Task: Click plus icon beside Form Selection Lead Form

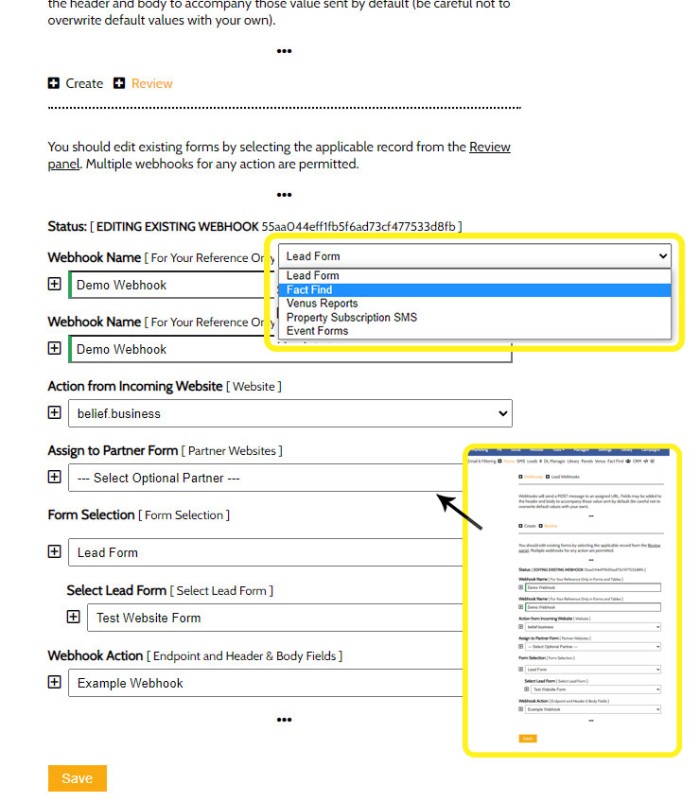Action: pyautogui.click(x=54, y=551)
